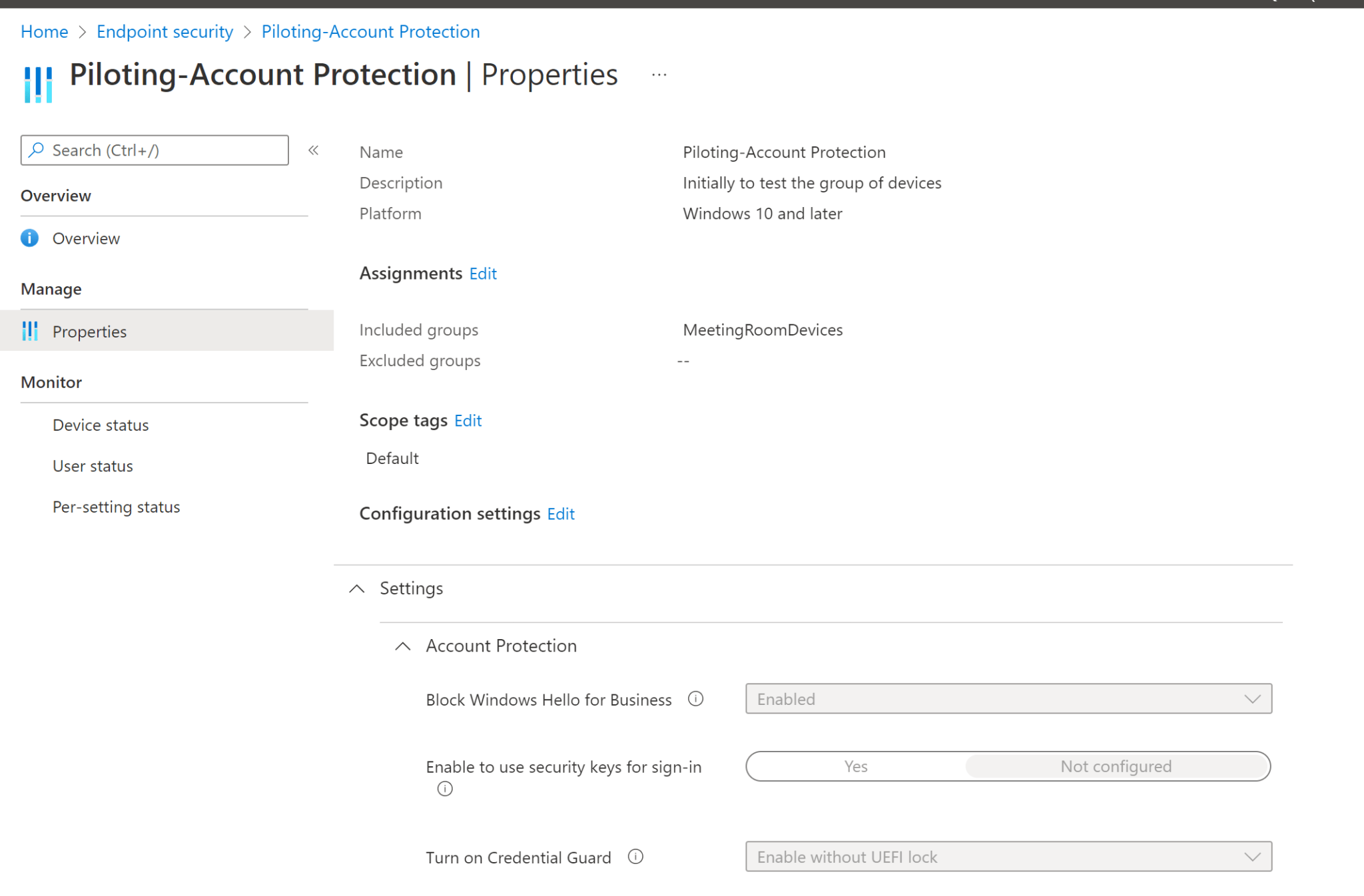Collapse the sidebar using the double chevron

313,150
